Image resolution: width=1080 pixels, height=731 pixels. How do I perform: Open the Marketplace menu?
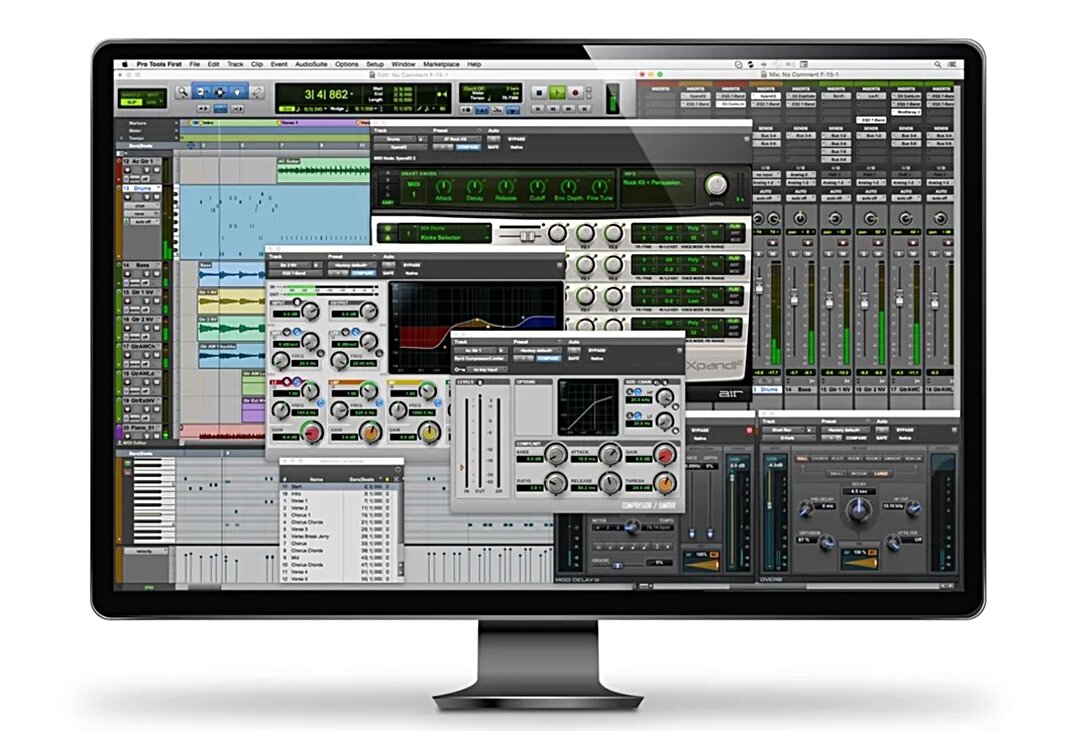pos(442,64)
